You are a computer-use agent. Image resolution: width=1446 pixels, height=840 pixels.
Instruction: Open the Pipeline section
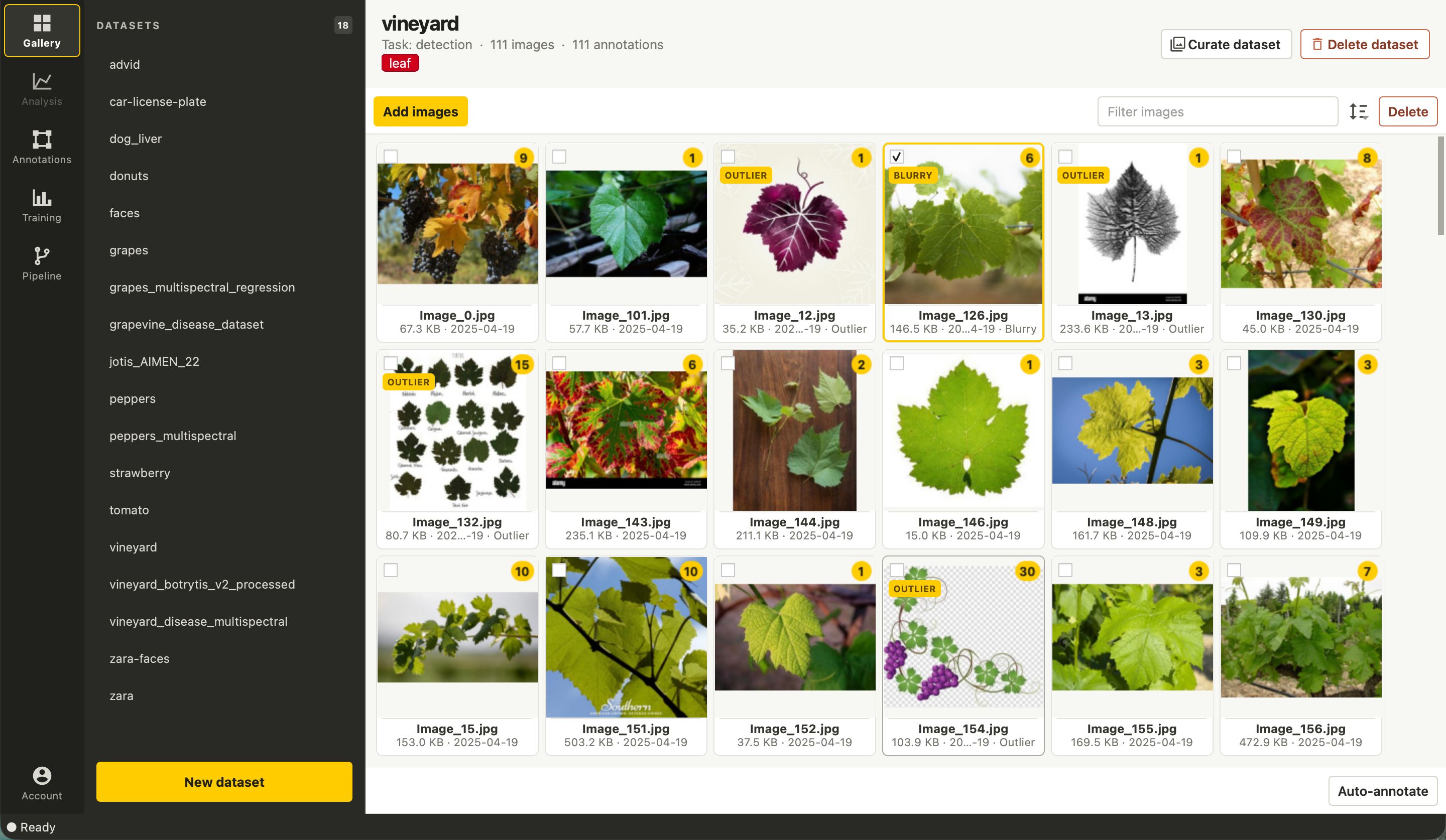coord(42,263)
